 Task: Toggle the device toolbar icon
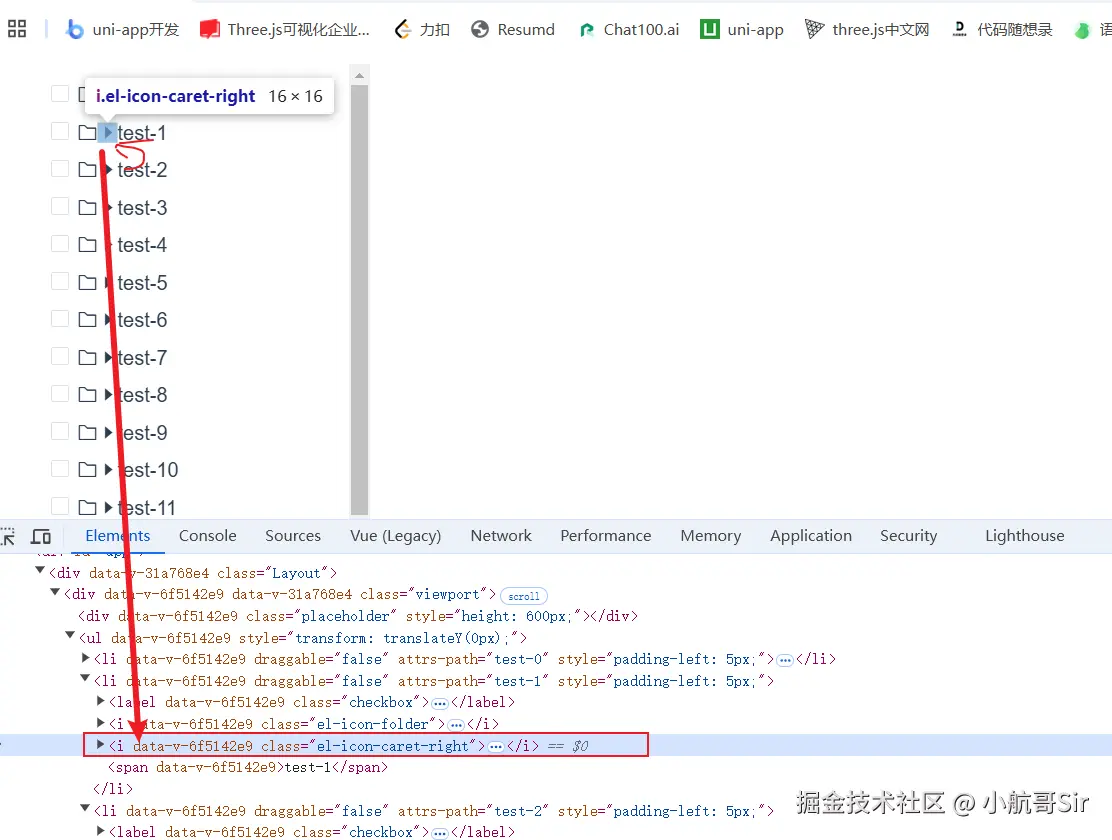[41, 536]
